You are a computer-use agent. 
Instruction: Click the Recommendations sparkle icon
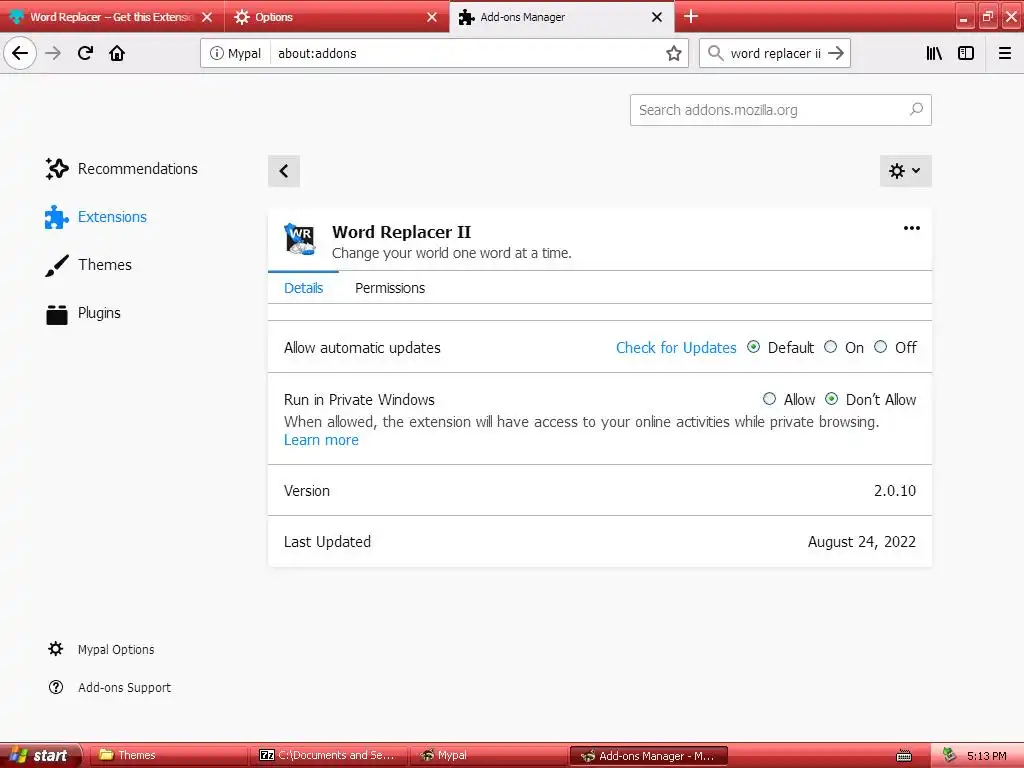(x=57, y=168)
